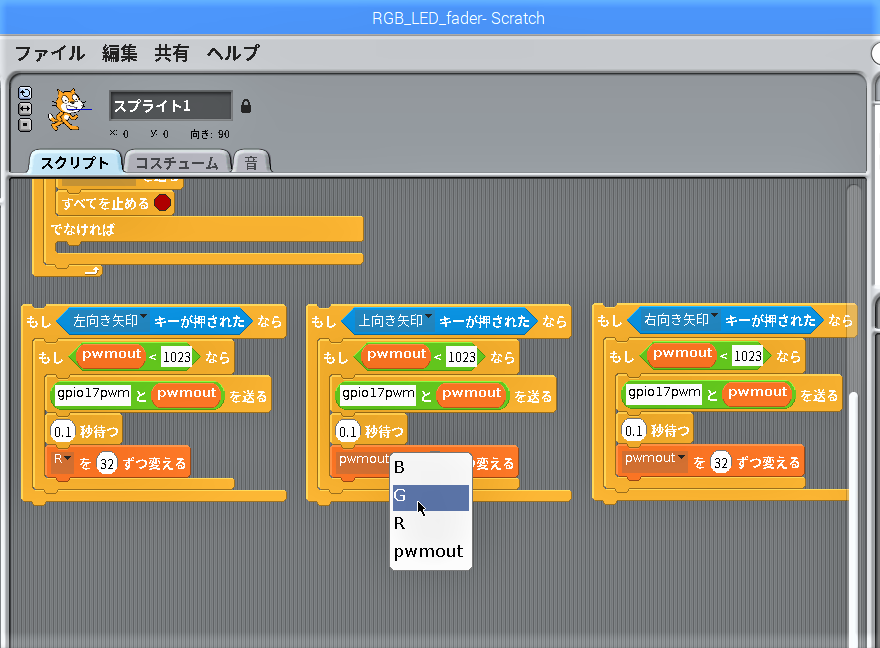Switch to the 音 tab
Viewport: 880px width, 648px height.
(x=251, y=162)
